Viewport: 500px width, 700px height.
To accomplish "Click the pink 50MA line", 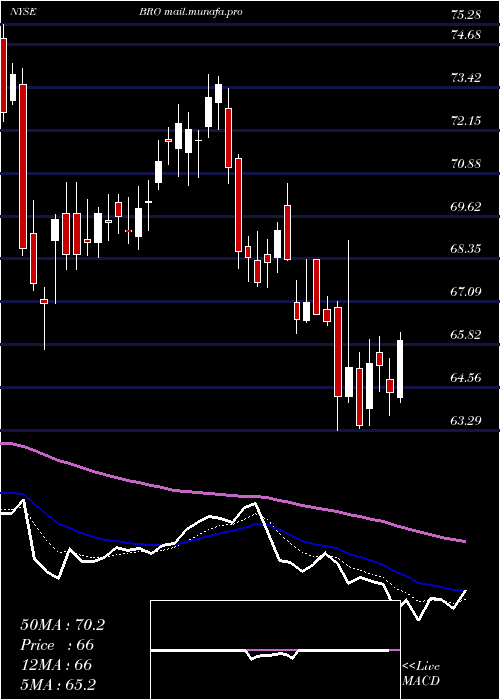I will [233, 496].
